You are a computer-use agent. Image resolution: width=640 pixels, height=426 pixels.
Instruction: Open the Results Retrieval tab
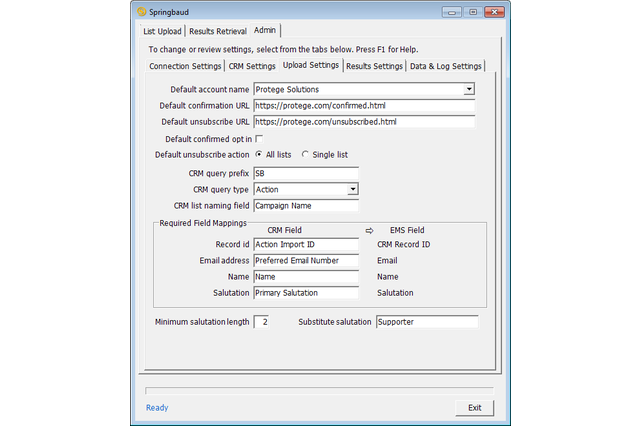(x=218, y=31)
